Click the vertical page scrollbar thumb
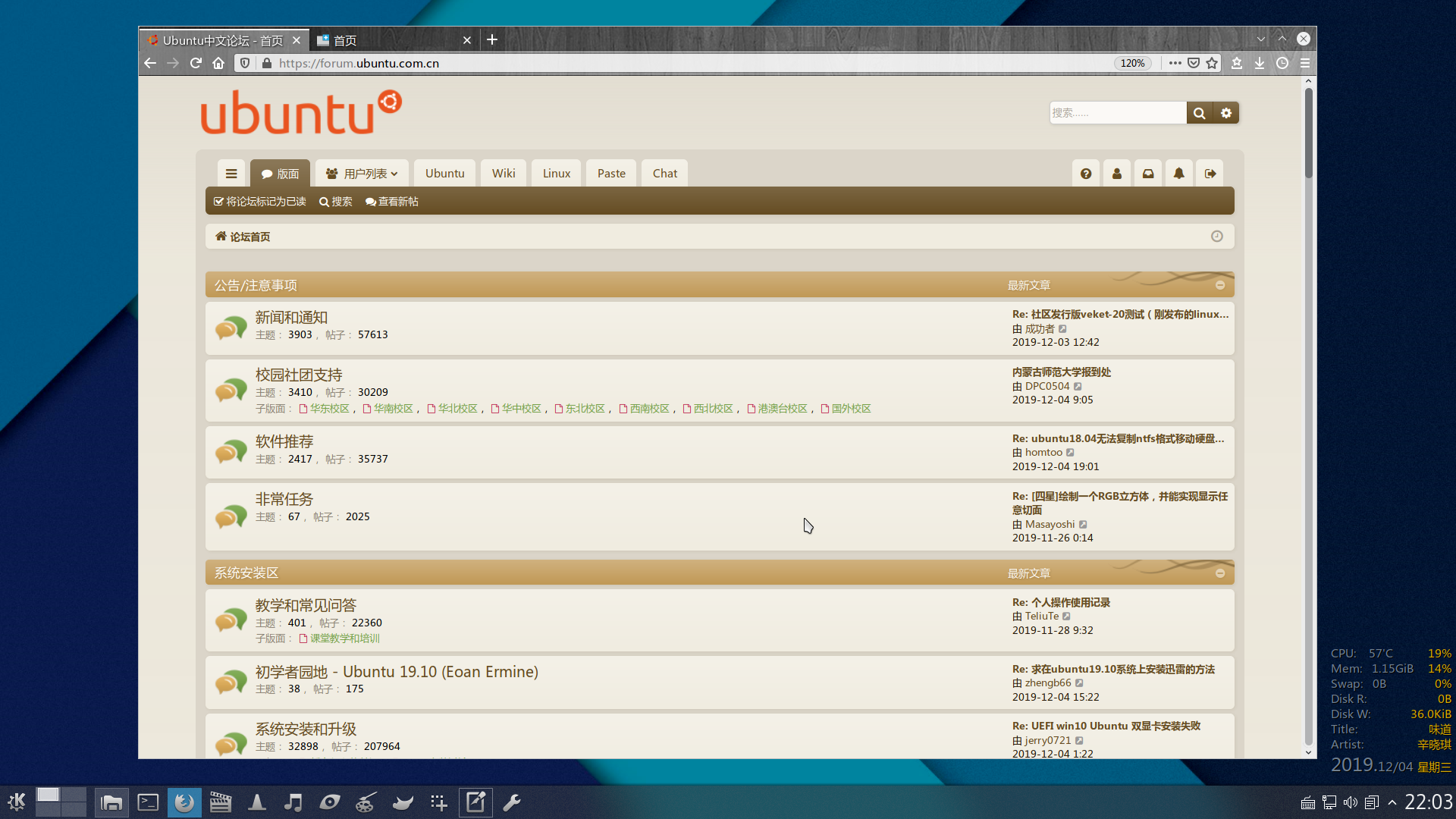 tap(1308, 133)
